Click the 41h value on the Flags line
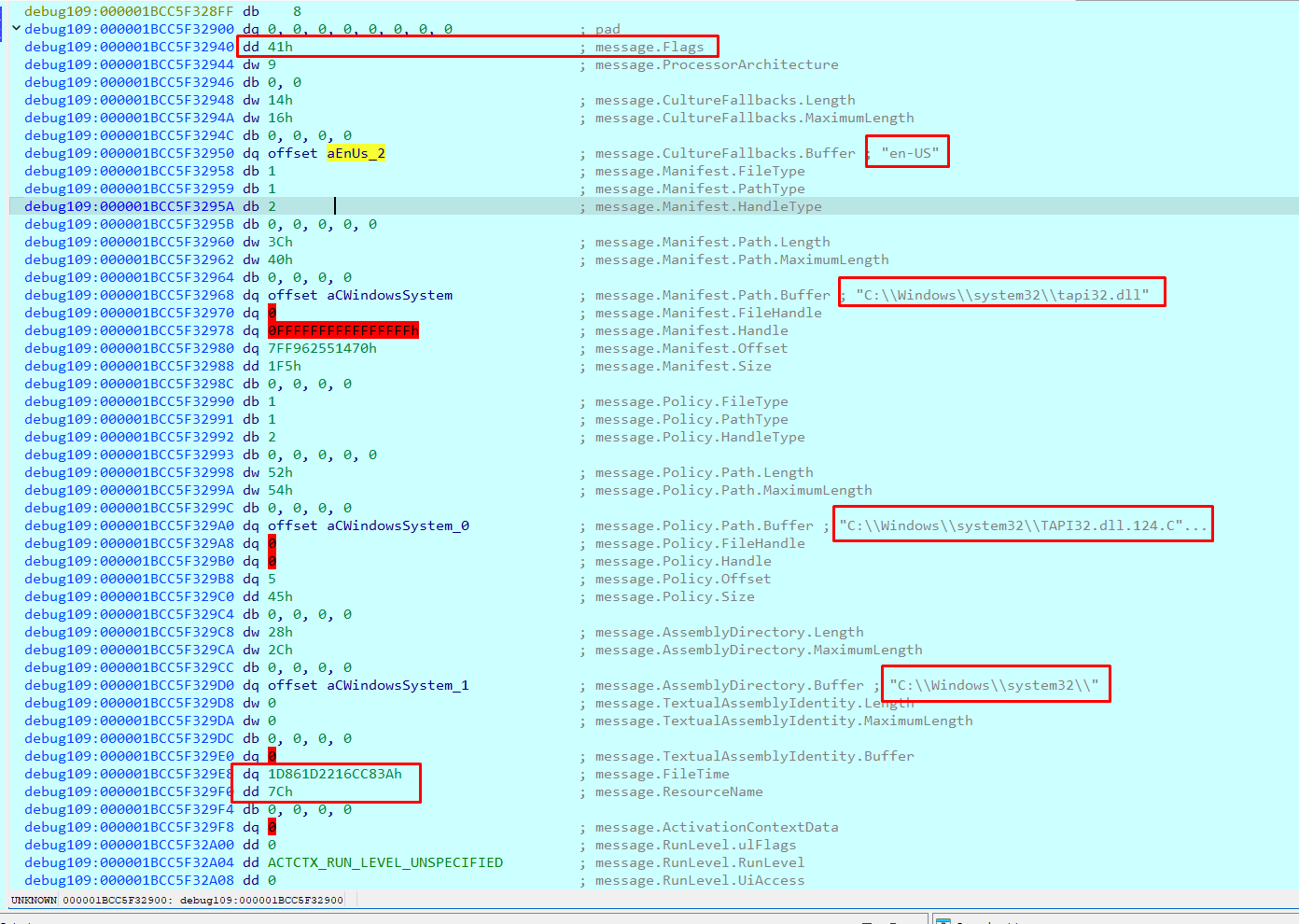The height and width of the screenshot is (924, 1299). point(280,47)
